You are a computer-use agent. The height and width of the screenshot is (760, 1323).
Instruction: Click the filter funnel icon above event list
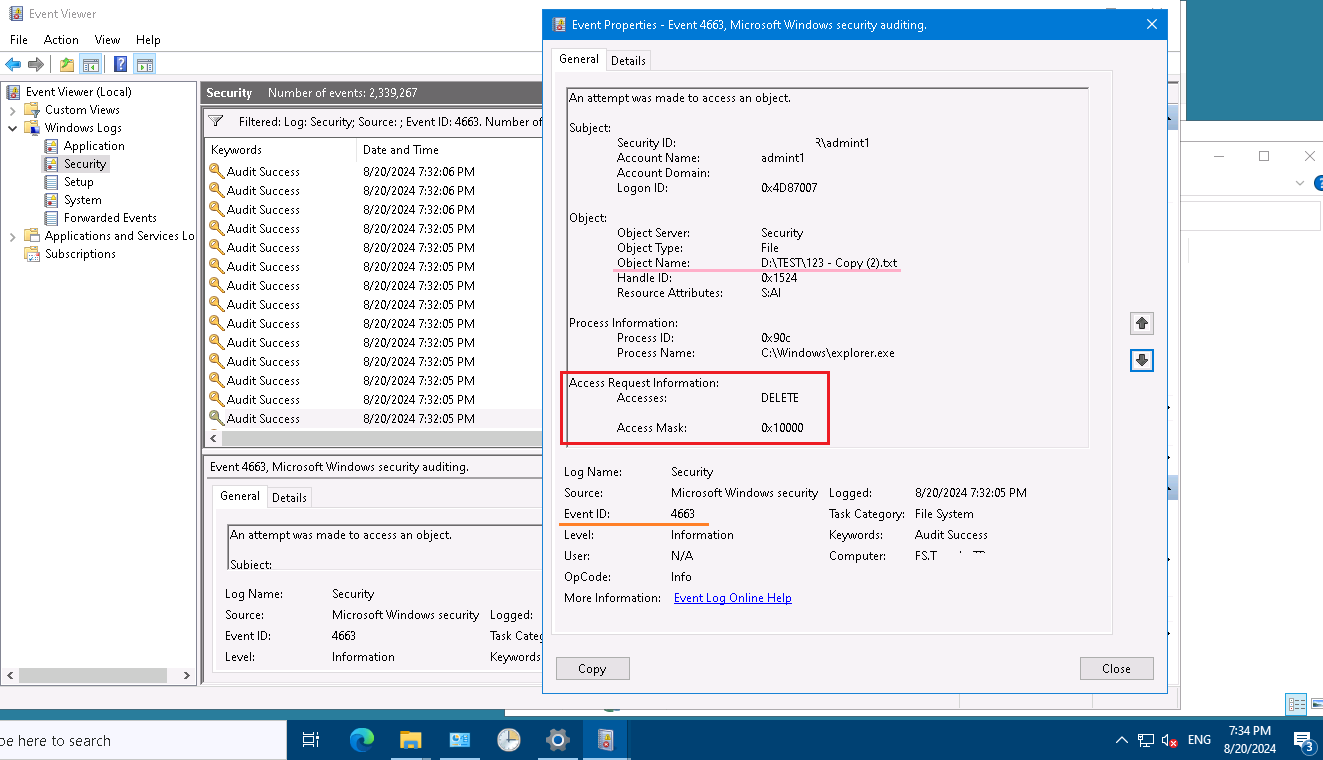tap(216, 121)
